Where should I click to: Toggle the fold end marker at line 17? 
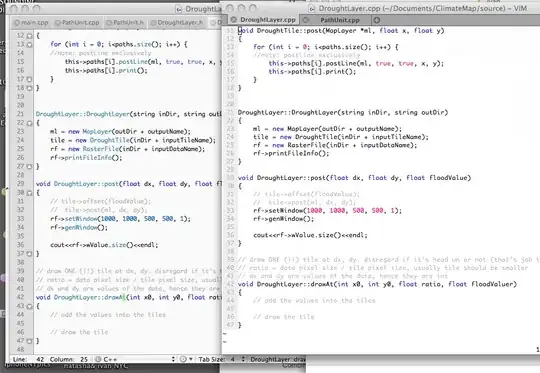point(29,79)
